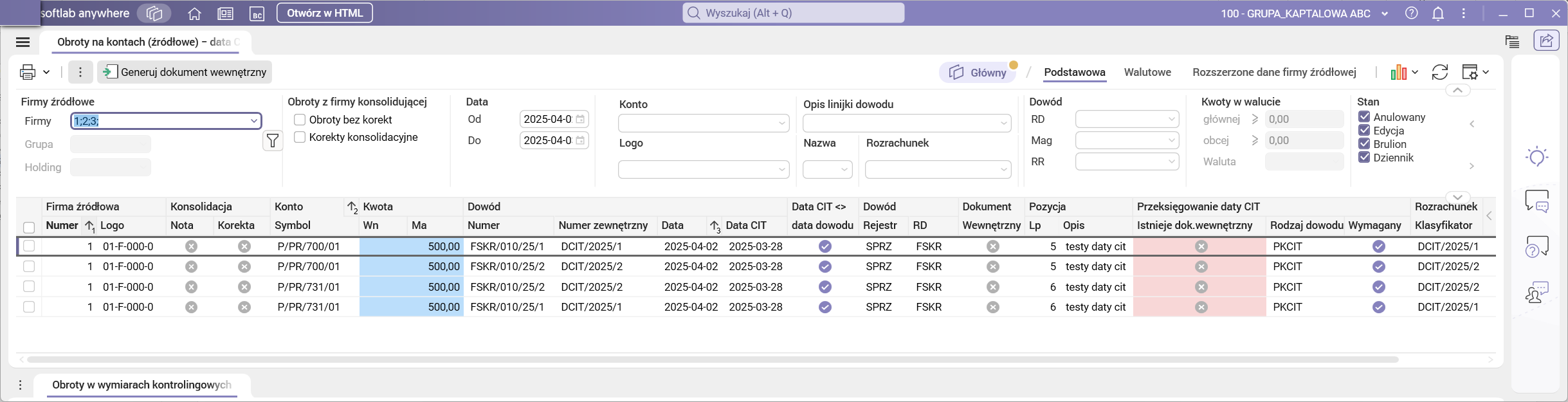This screenshot has height=402, width=1568.
Task: Enable Obroty bez korekt checkbox
Action: 300,120
